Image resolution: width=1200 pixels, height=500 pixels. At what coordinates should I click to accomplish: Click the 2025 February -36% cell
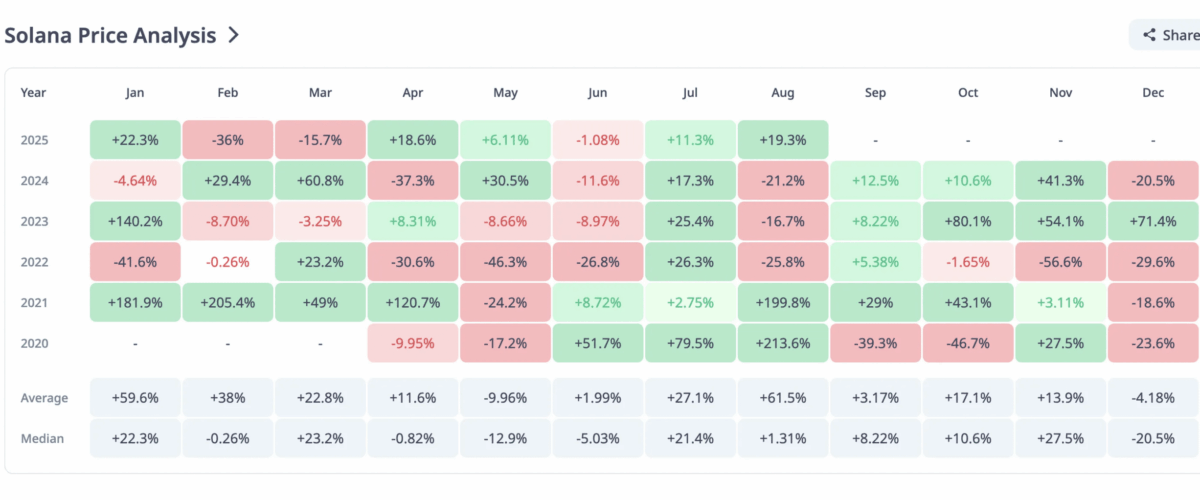(x=227, y=140)
